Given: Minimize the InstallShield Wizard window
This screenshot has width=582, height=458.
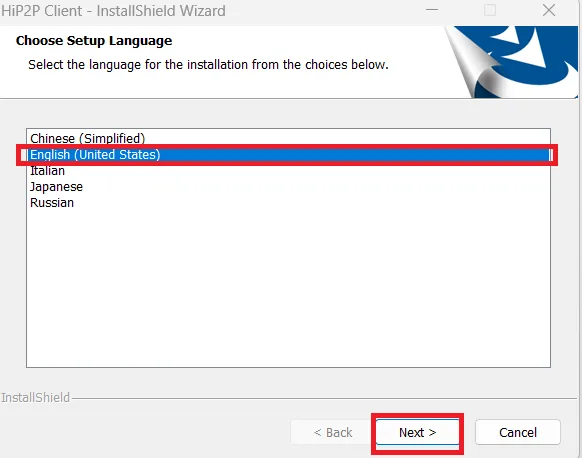Looking at the screenshot, I should [x=432, y=10].
